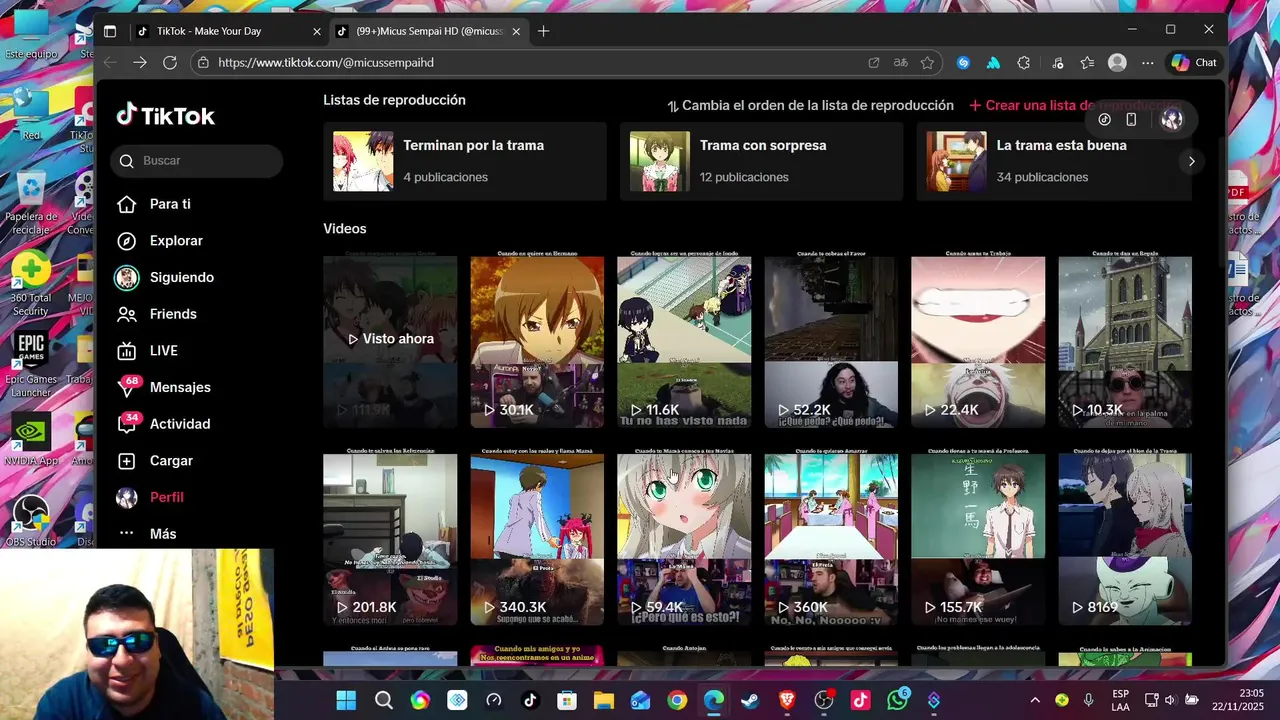Image resolution: width=1280 pixels, height=720 pixels.
Task: Select the Micus Sempai HD tab
Action: (429, 31)
